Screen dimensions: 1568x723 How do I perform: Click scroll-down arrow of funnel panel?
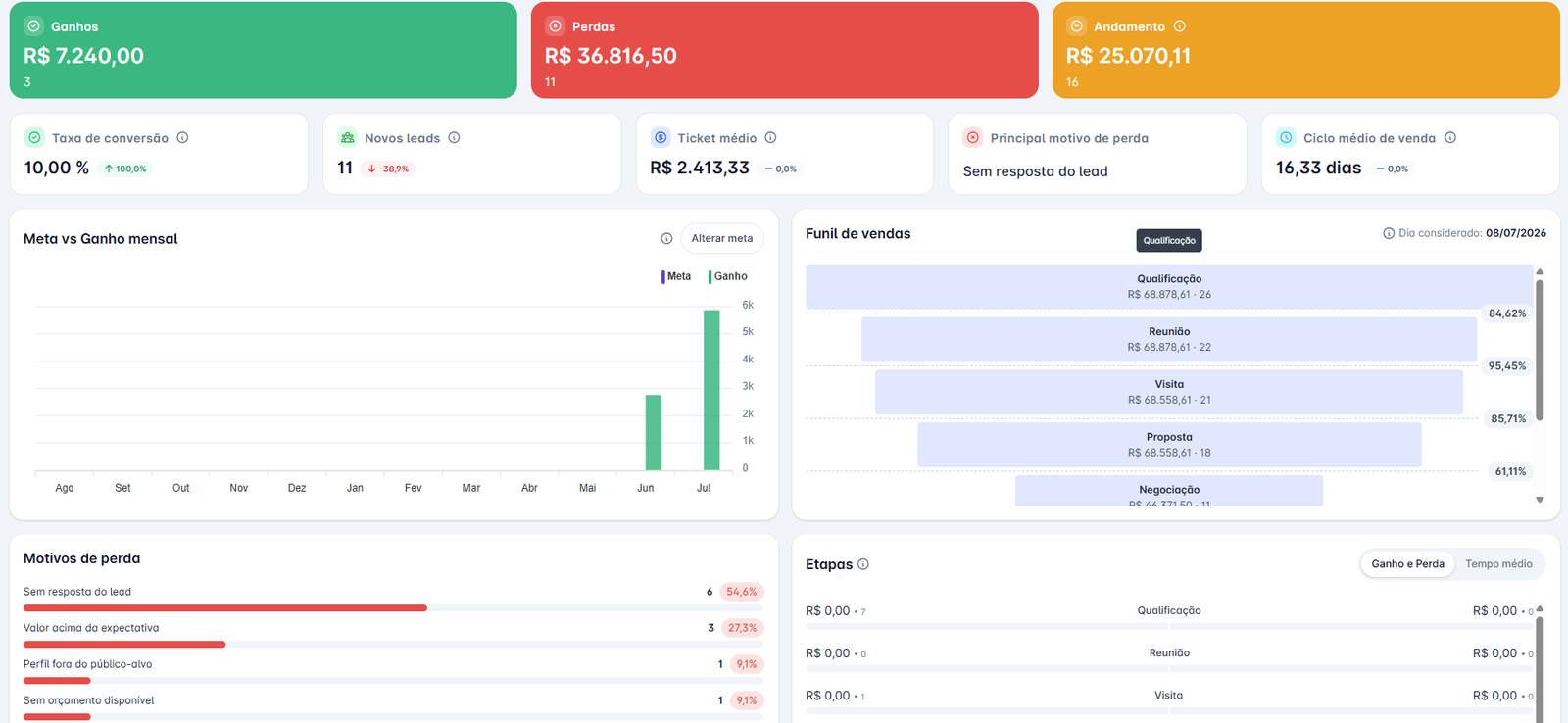coord(1540,500)
